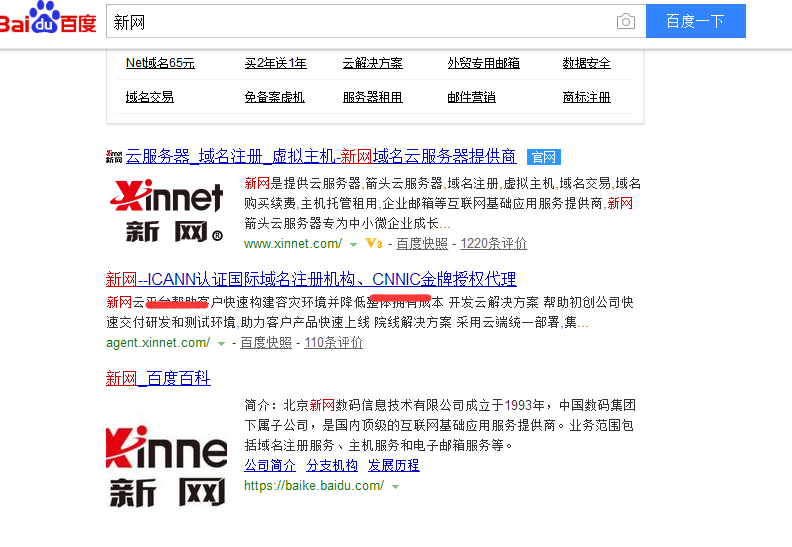Open result title 新网--ICANN认证国际域名注册机构
Image resolution: width=792 pixels, height=547 pixels.
tap(311, 279)
